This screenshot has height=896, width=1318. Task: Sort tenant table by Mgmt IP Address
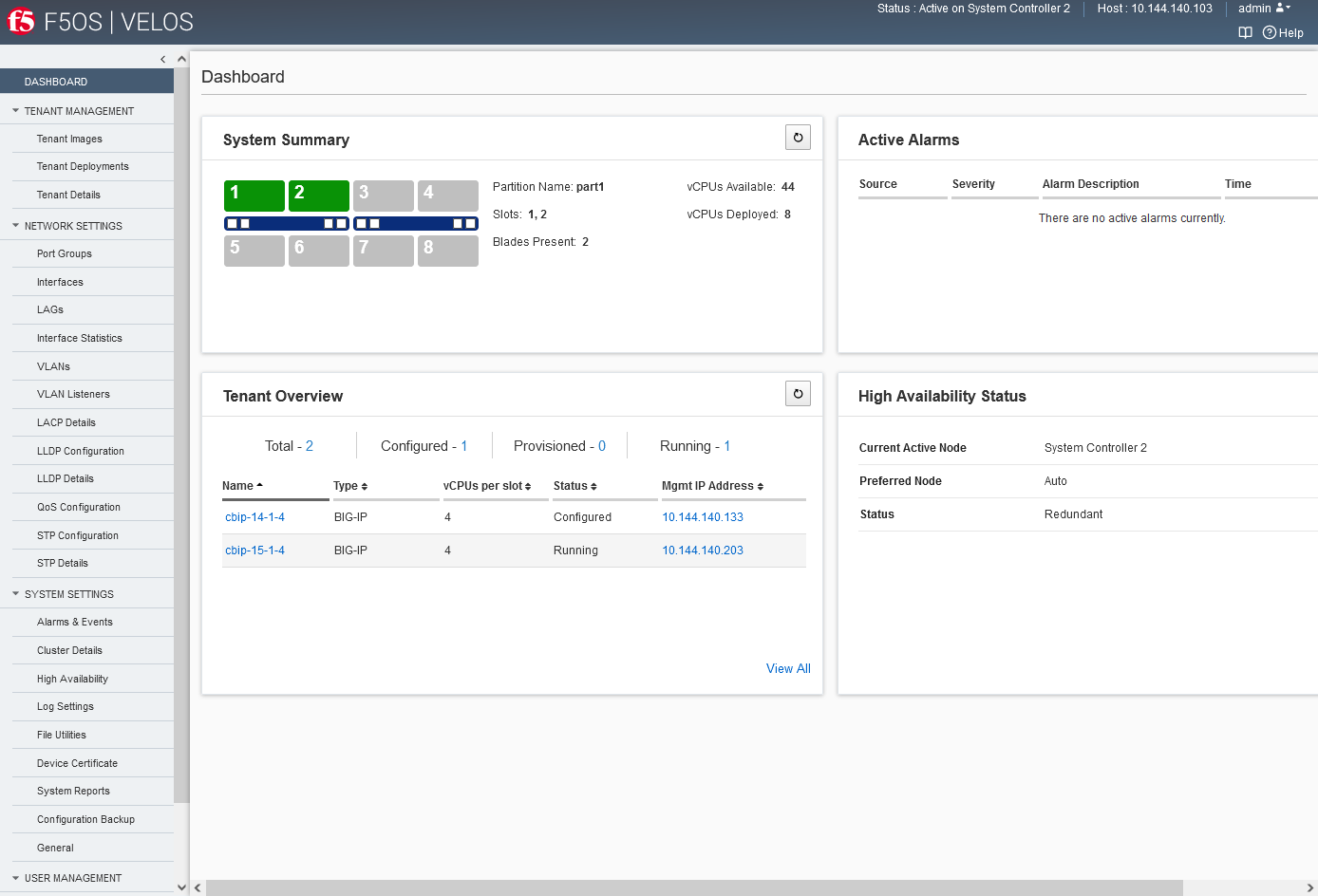point(712,486)
